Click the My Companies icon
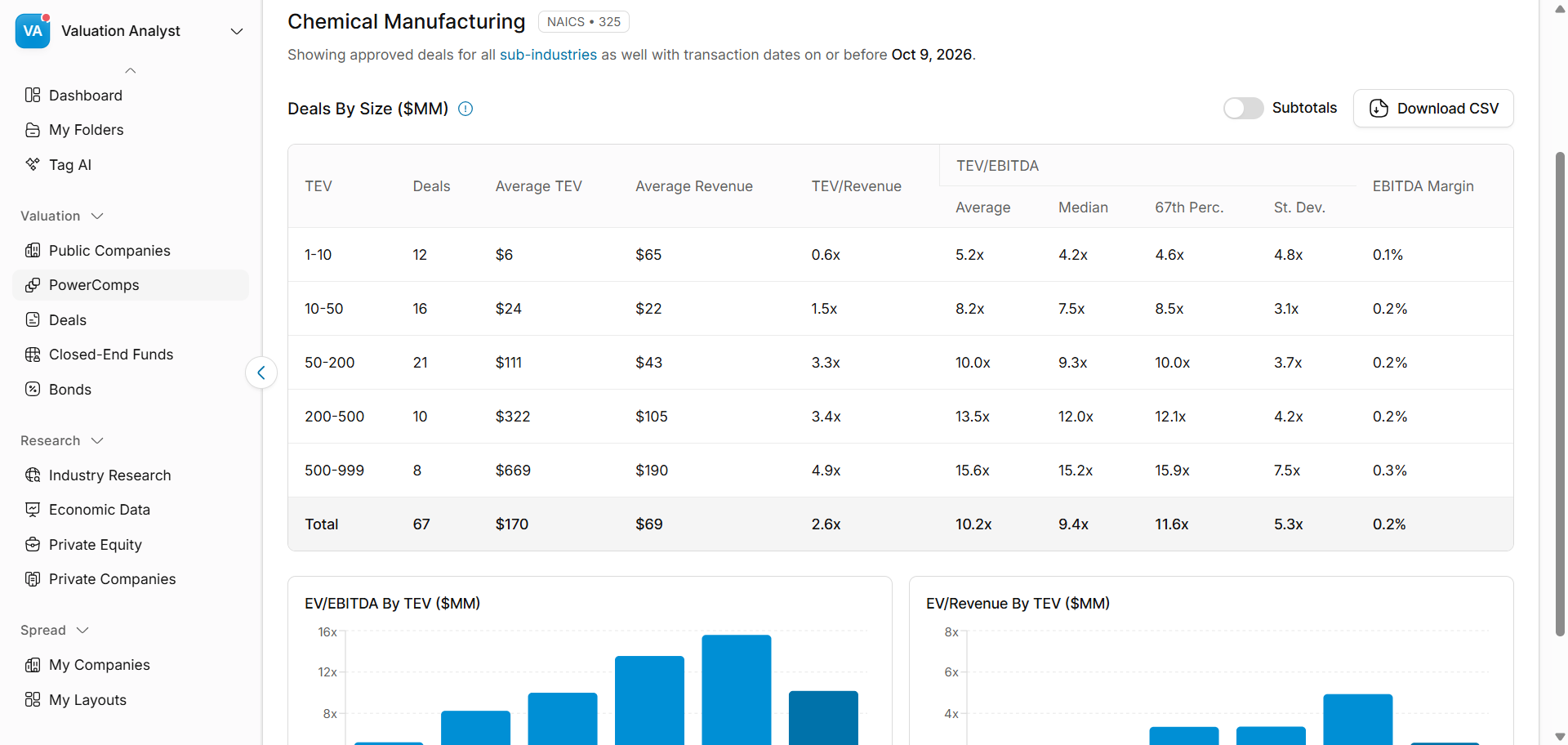The width and height of the screenshot is (1568, 745). pyautogui.click(x=33, y=665)
